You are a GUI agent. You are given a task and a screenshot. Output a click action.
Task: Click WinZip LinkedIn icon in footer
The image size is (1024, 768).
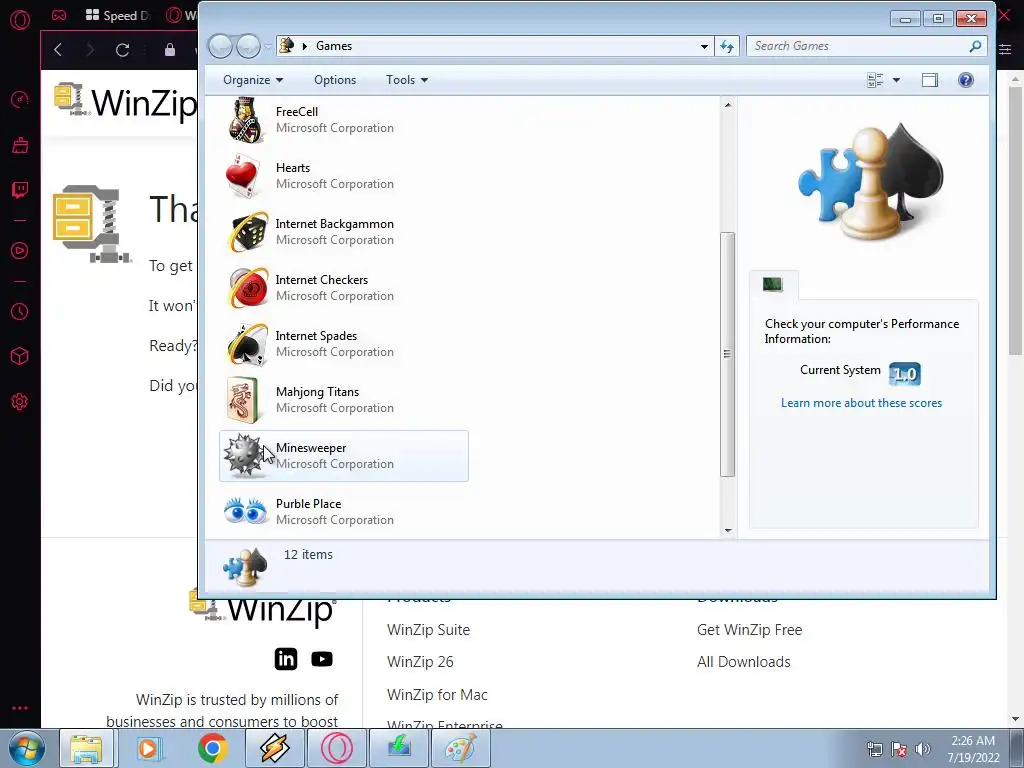coord(285,659)
